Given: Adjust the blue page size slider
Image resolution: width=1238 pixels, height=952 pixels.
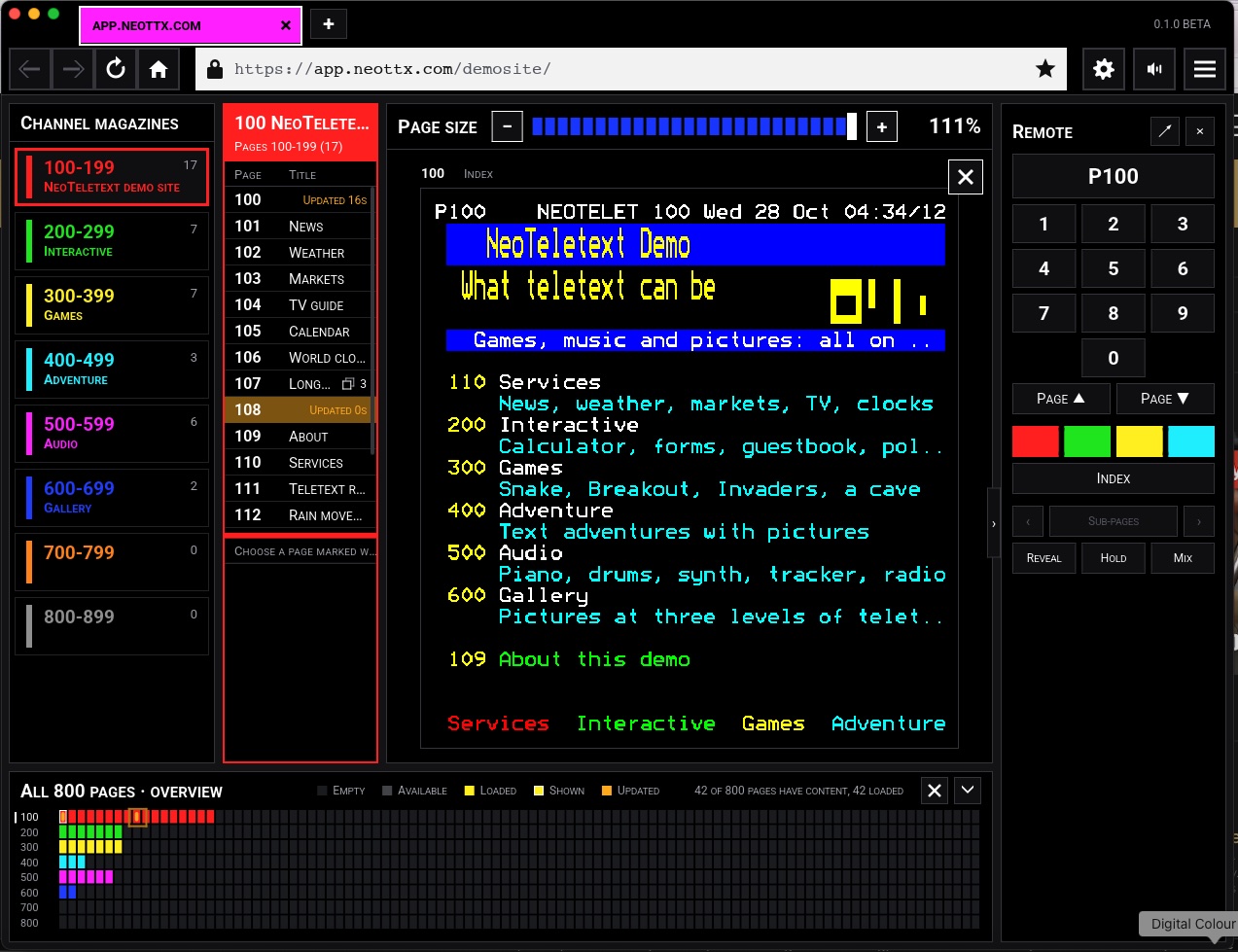Looking at the screenshot, I should [x=694, y=126].
